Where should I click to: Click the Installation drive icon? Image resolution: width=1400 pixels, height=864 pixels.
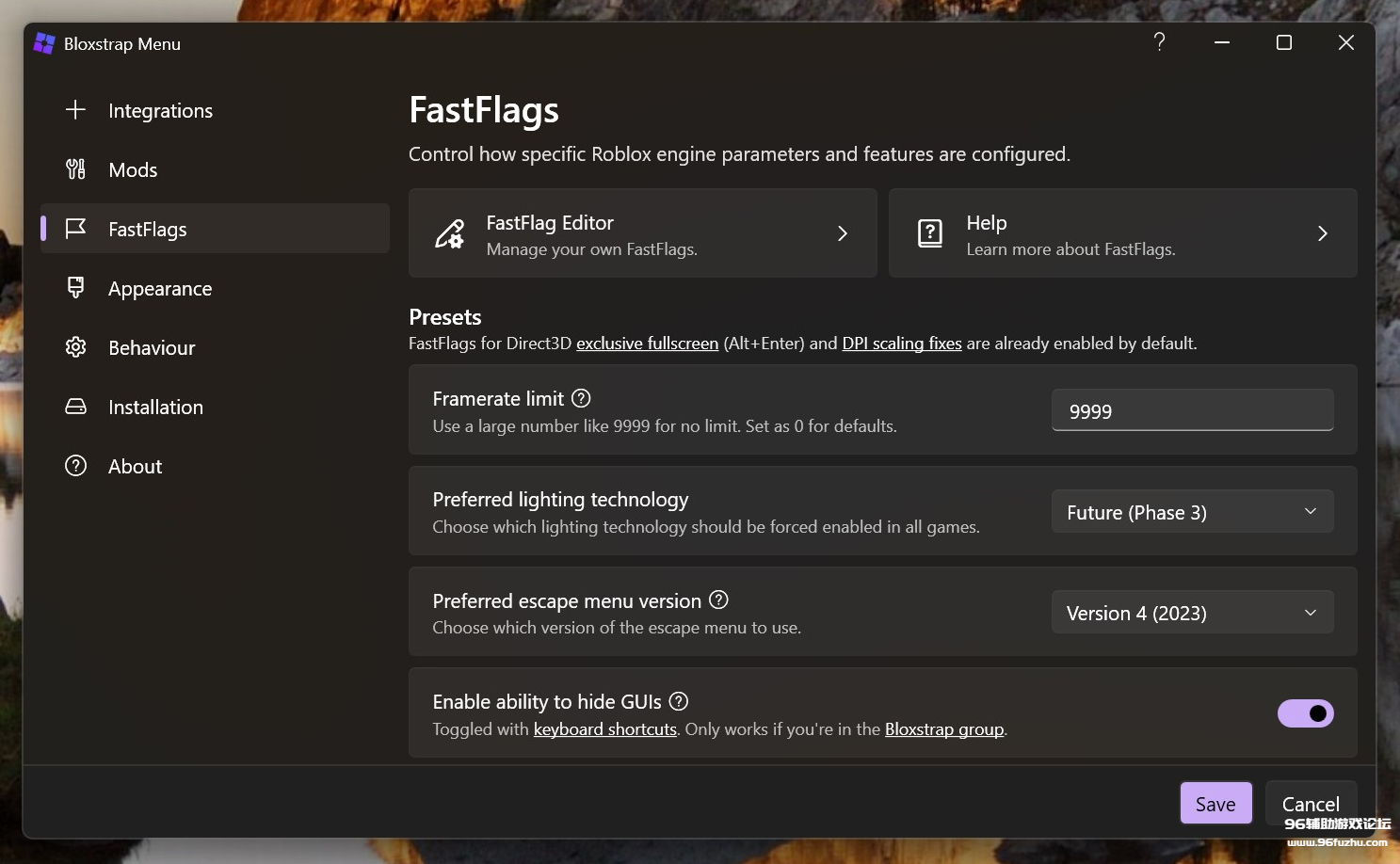pyautogui.click(x=75, y=407)
